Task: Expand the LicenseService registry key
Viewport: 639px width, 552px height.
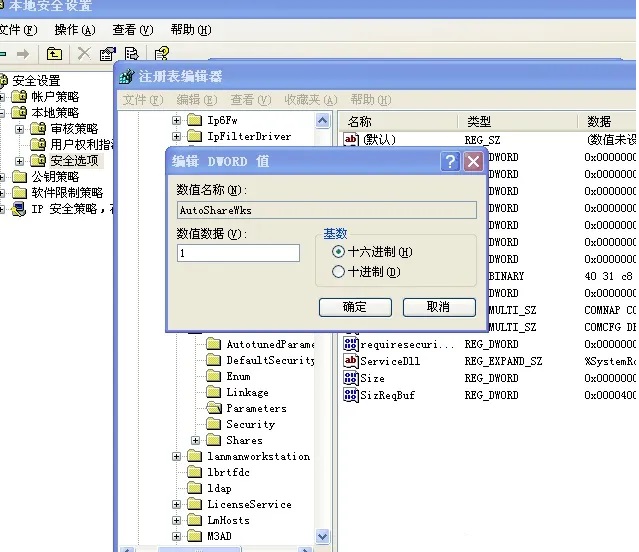Action: coord(176,504)
